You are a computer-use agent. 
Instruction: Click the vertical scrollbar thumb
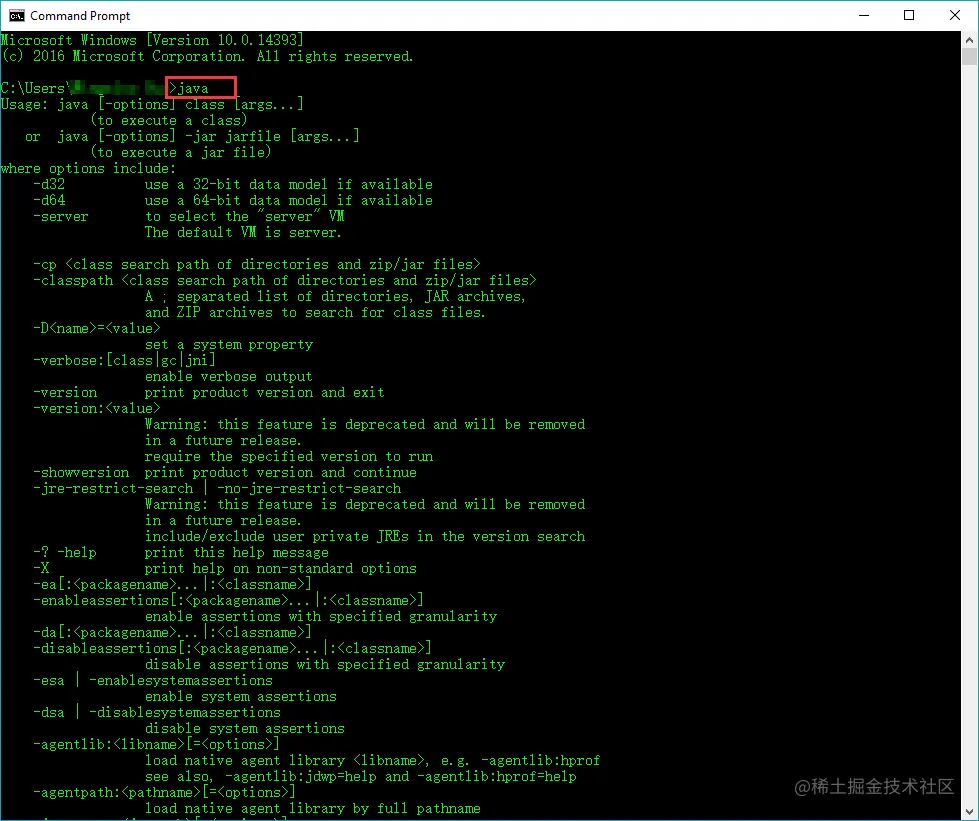coord(969,57)
